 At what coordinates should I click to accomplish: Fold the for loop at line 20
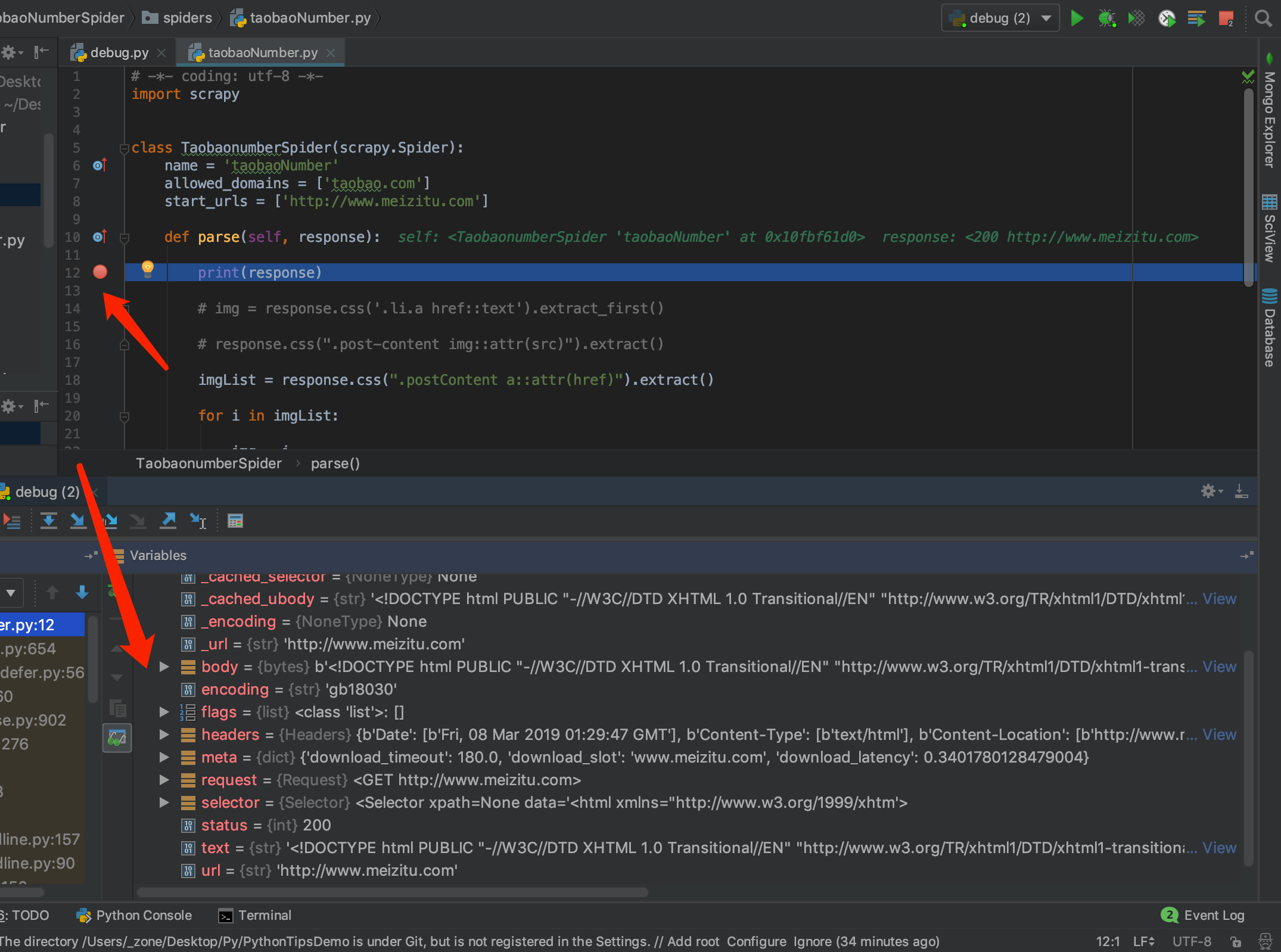[125, 416]
